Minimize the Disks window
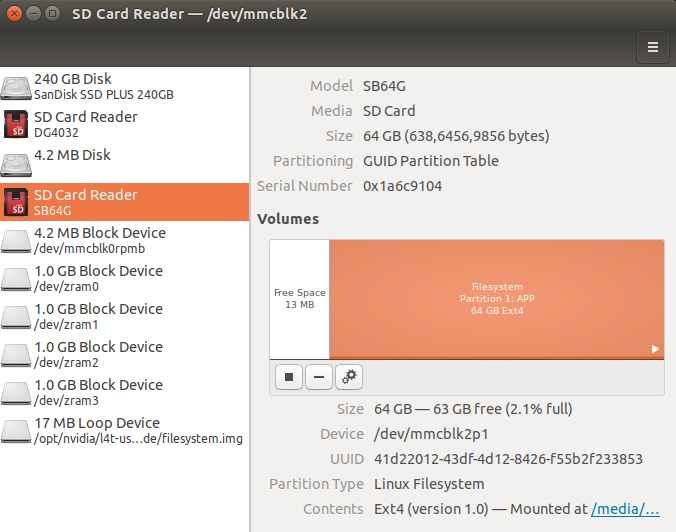Viewport: 676px width, 532px height. click(x=33, y=14)
